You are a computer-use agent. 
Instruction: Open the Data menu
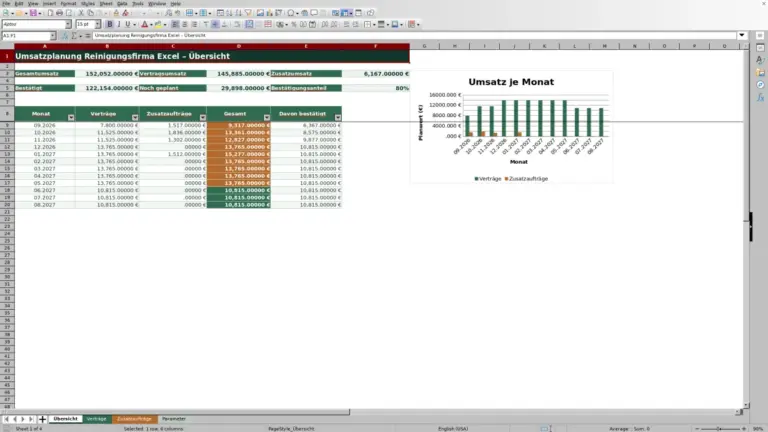122,3
